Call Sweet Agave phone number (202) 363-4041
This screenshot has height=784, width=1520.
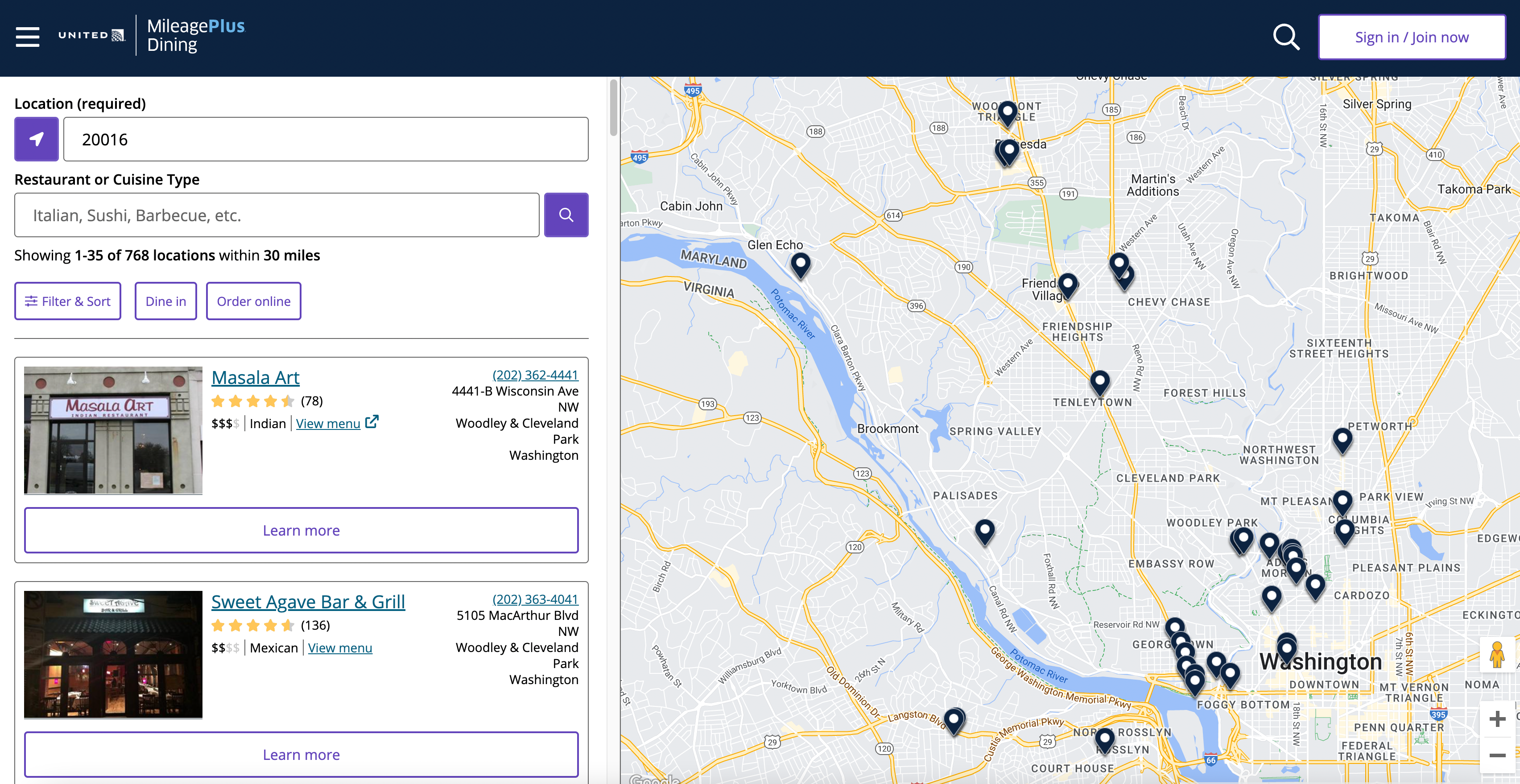[x=535, y=599]
